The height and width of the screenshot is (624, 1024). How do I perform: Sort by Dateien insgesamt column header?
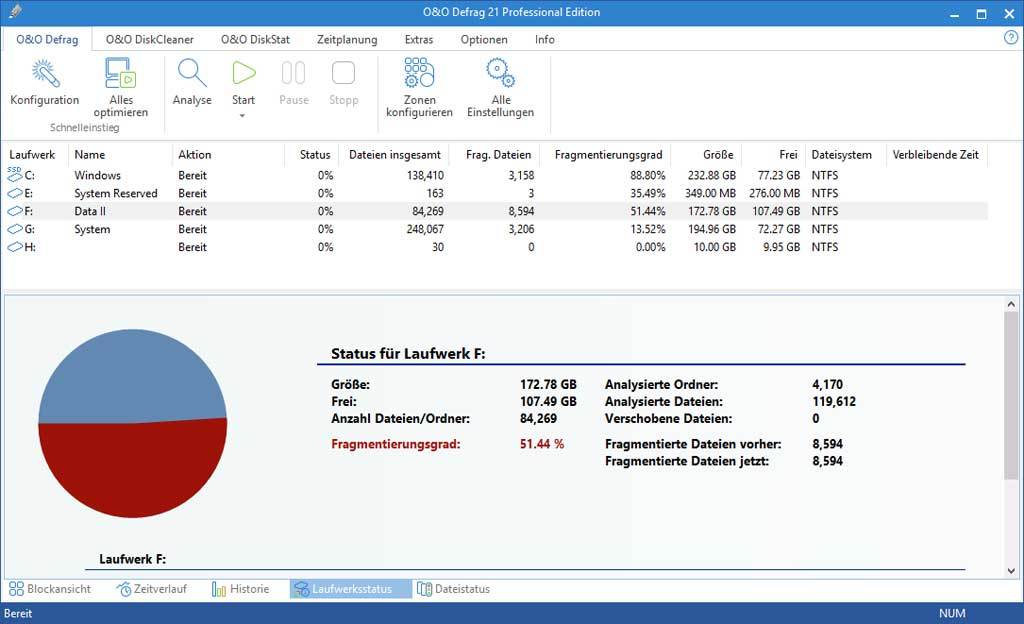point(394,155)
